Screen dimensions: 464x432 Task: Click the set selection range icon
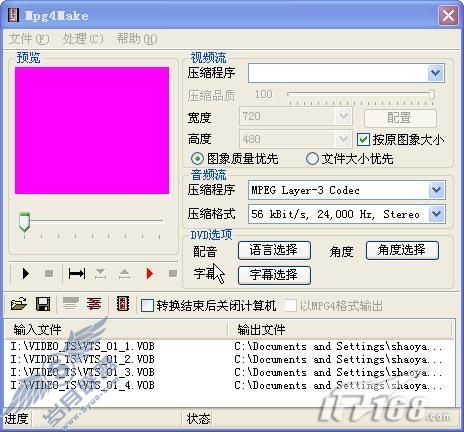77,274
